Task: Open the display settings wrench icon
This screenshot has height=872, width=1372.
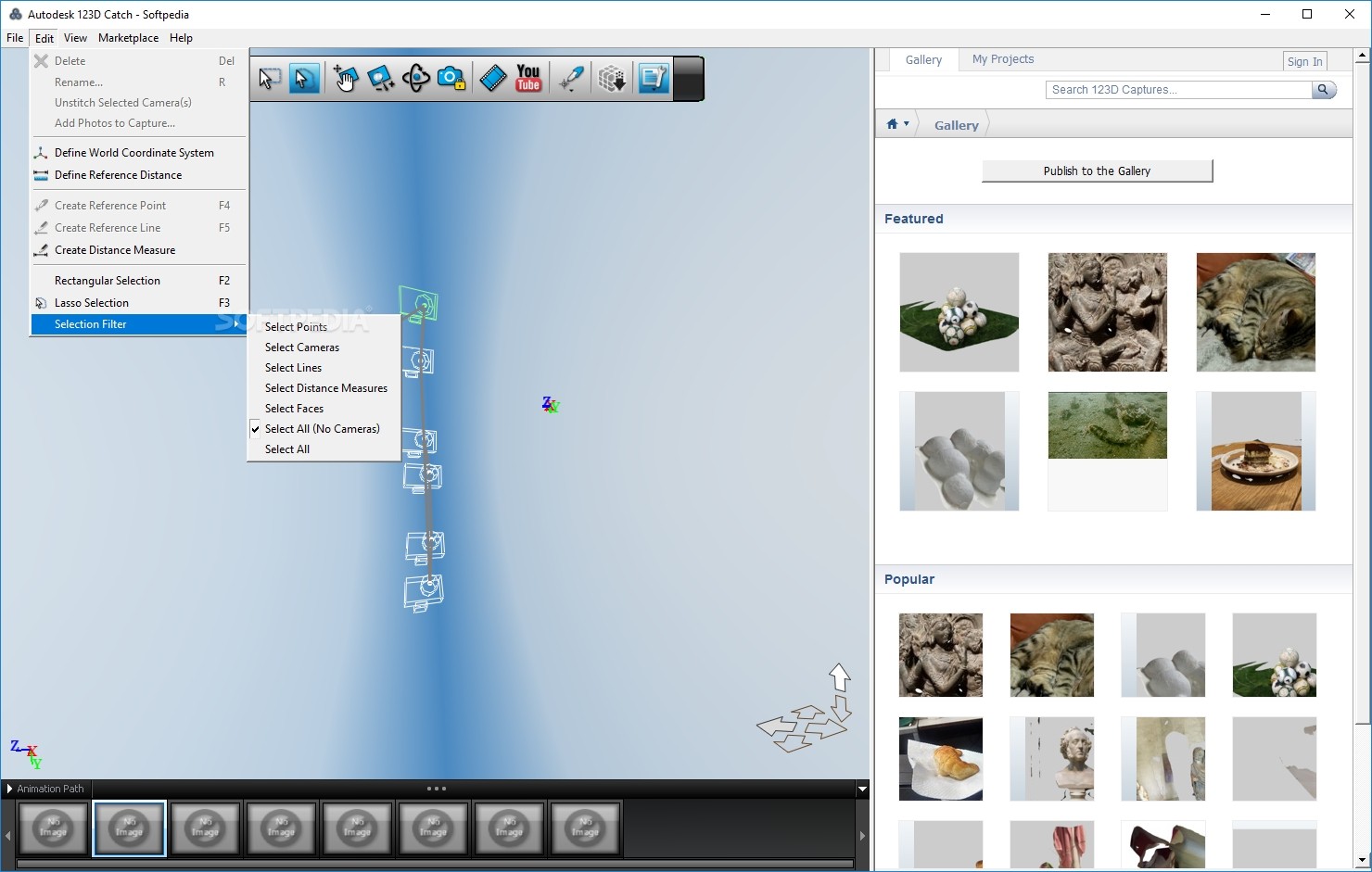Action: 654,79
